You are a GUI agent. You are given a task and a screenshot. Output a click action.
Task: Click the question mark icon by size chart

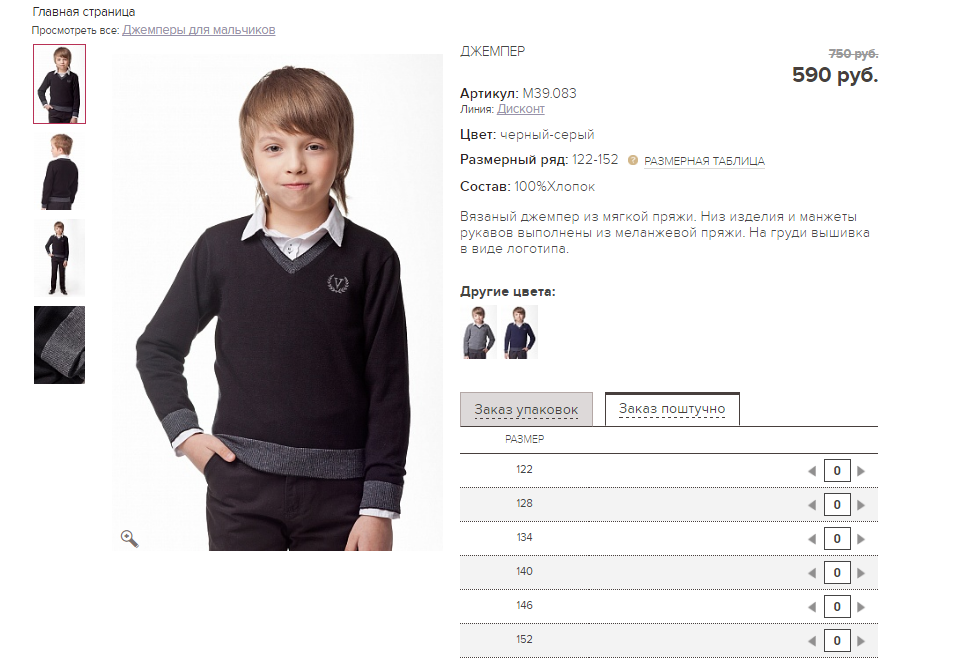(632, 160)
